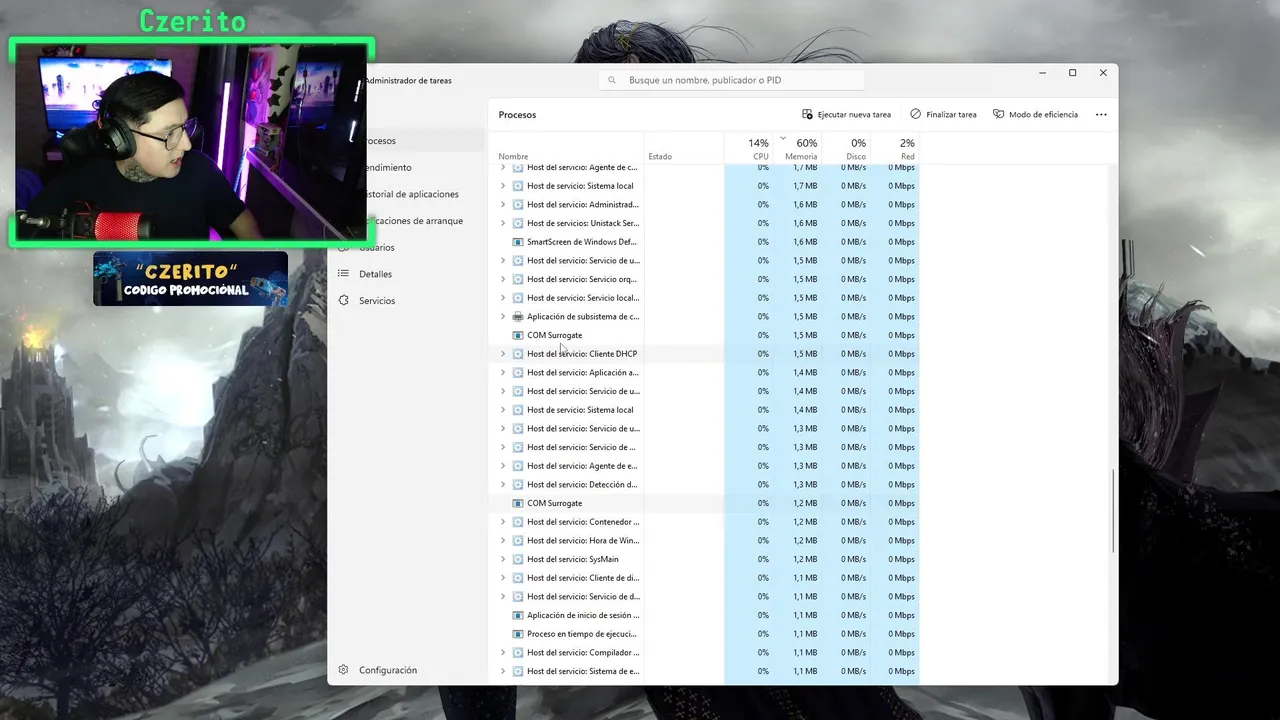The width and height of the screenshot is (1280, 720).
Task: Click the Configuración gear icon
Action: point(343,670)
